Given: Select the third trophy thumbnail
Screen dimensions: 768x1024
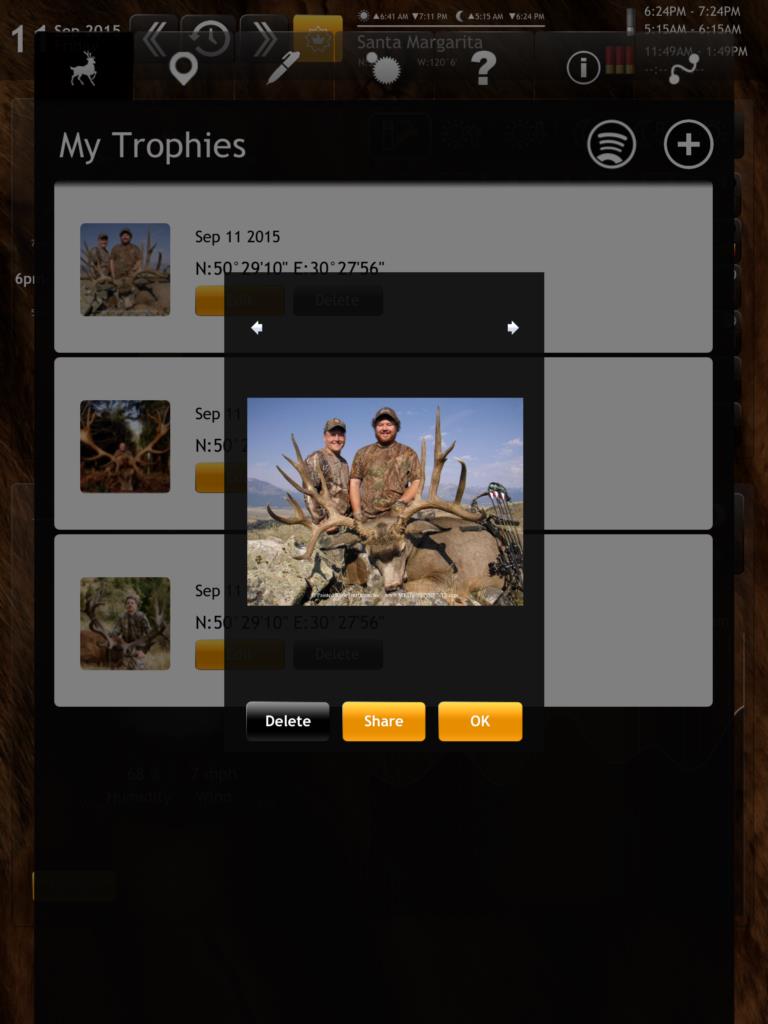Looking at the screenshot, I should pos(125,623).
